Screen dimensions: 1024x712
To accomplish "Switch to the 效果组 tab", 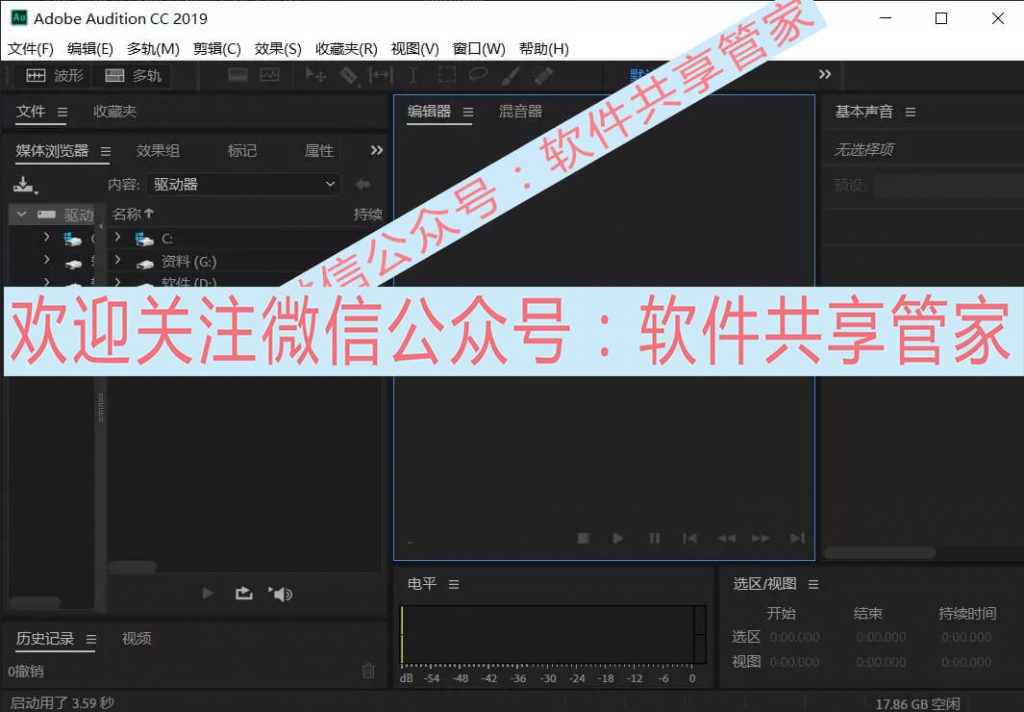I will tap(158, 151).
